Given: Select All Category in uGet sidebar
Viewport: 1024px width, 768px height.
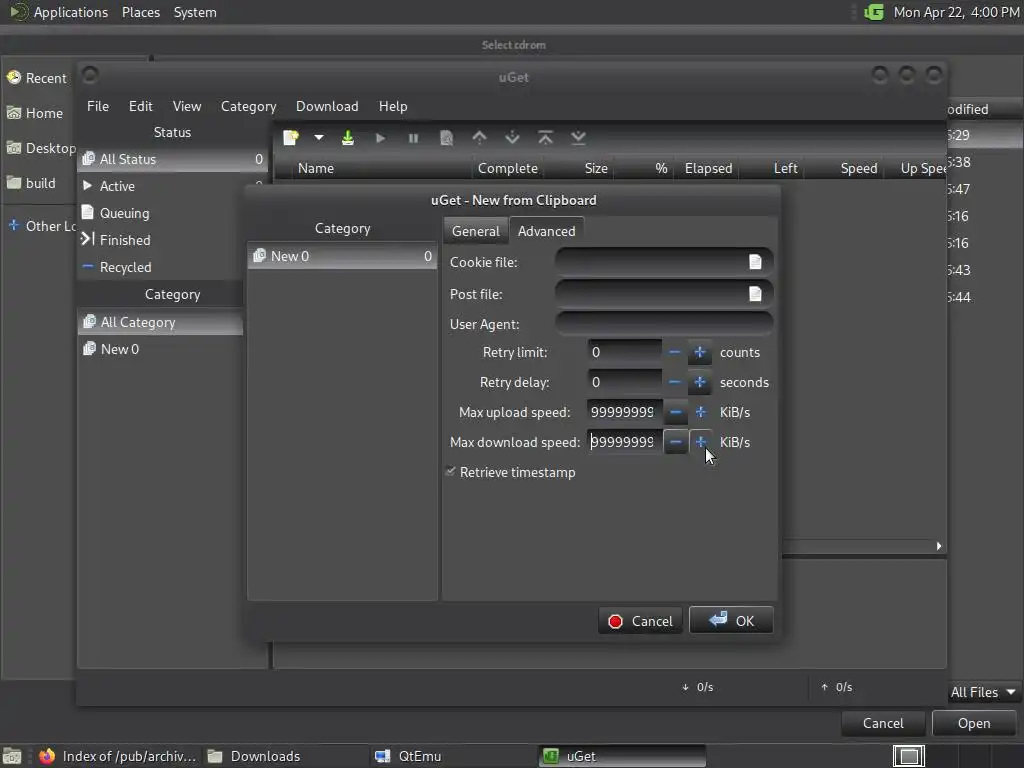Looking at the screenshot, I should [161, 322].
